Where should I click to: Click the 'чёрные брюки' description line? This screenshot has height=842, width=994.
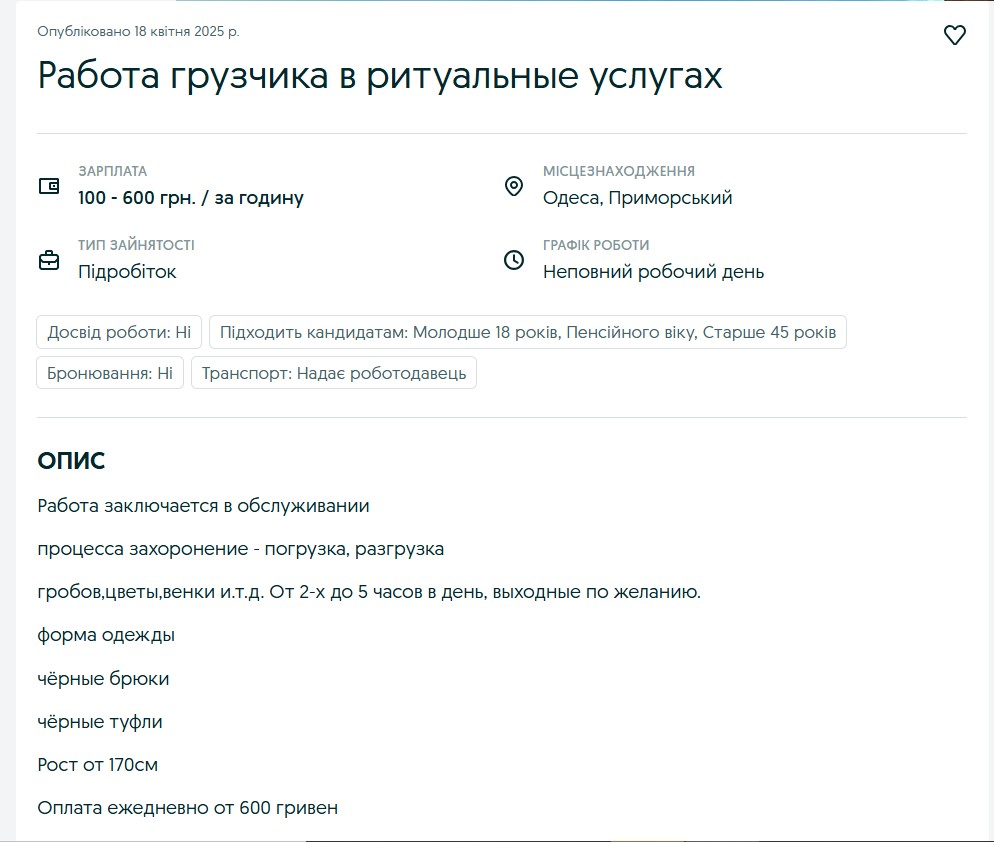(103, 679)
